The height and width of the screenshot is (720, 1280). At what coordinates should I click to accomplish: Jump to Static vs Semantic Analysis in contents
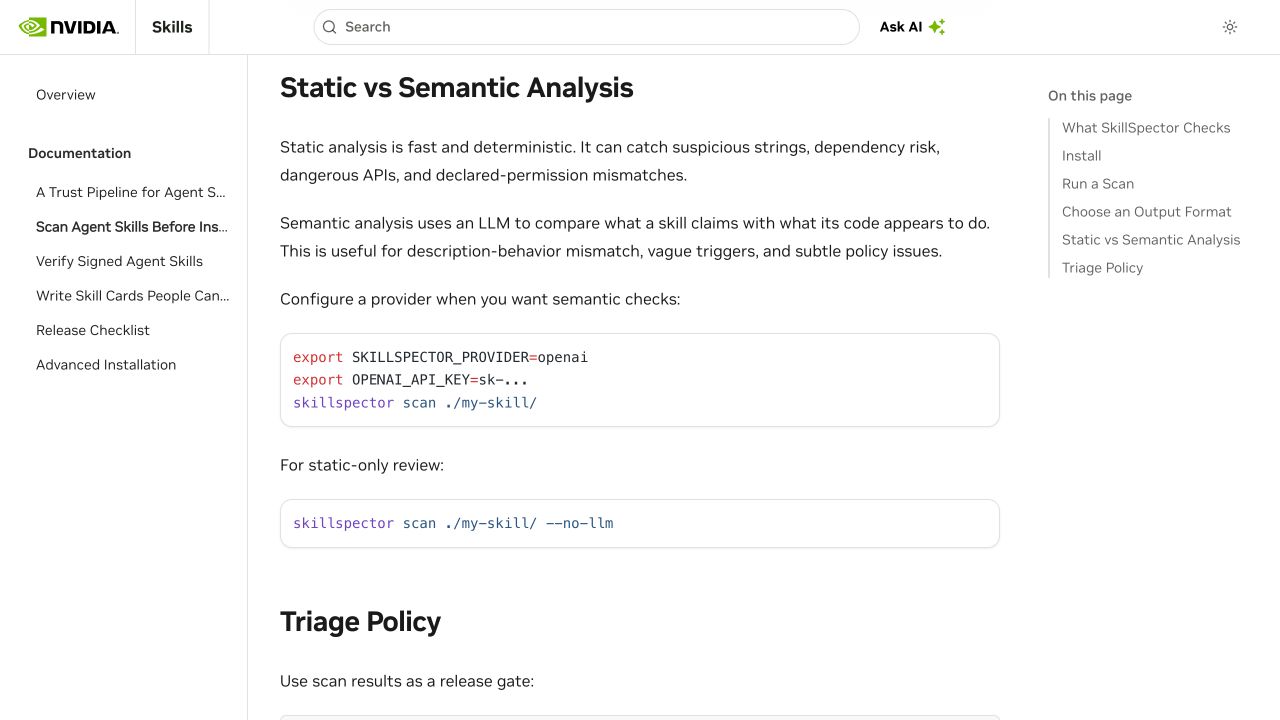click(1151, 240)
